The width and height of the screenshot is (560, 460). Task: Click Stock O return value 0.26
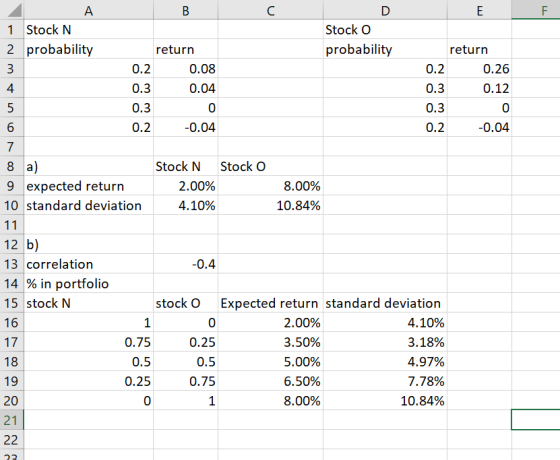click(x=479, y=69)
